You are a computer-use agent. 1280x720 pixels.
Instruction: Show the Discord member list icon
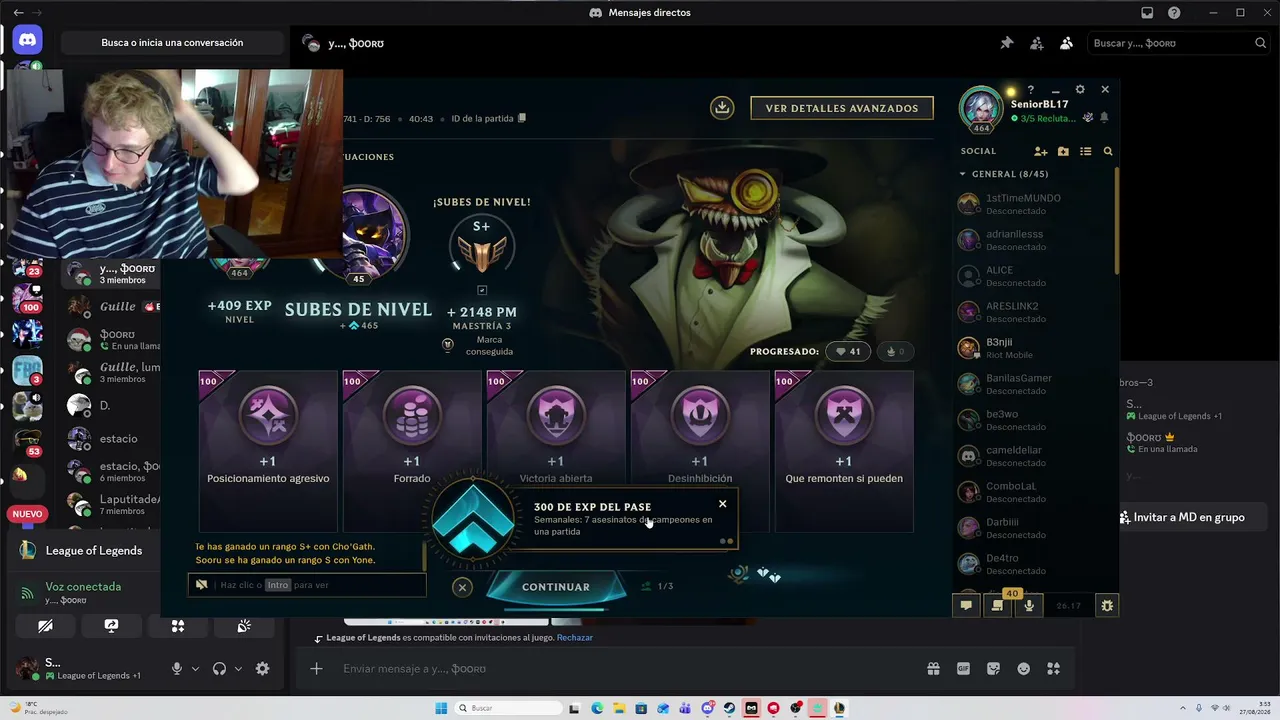point(1066,43)
